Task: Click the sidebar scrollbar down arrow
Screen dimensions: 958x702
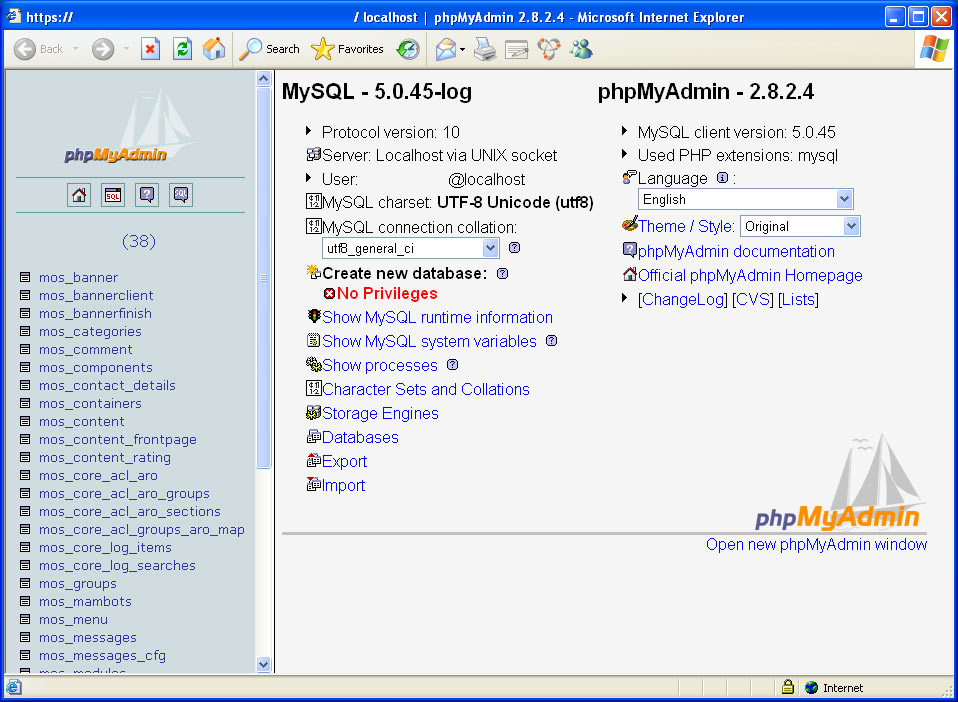Action: pyautogui.click(x=263, y=663)
